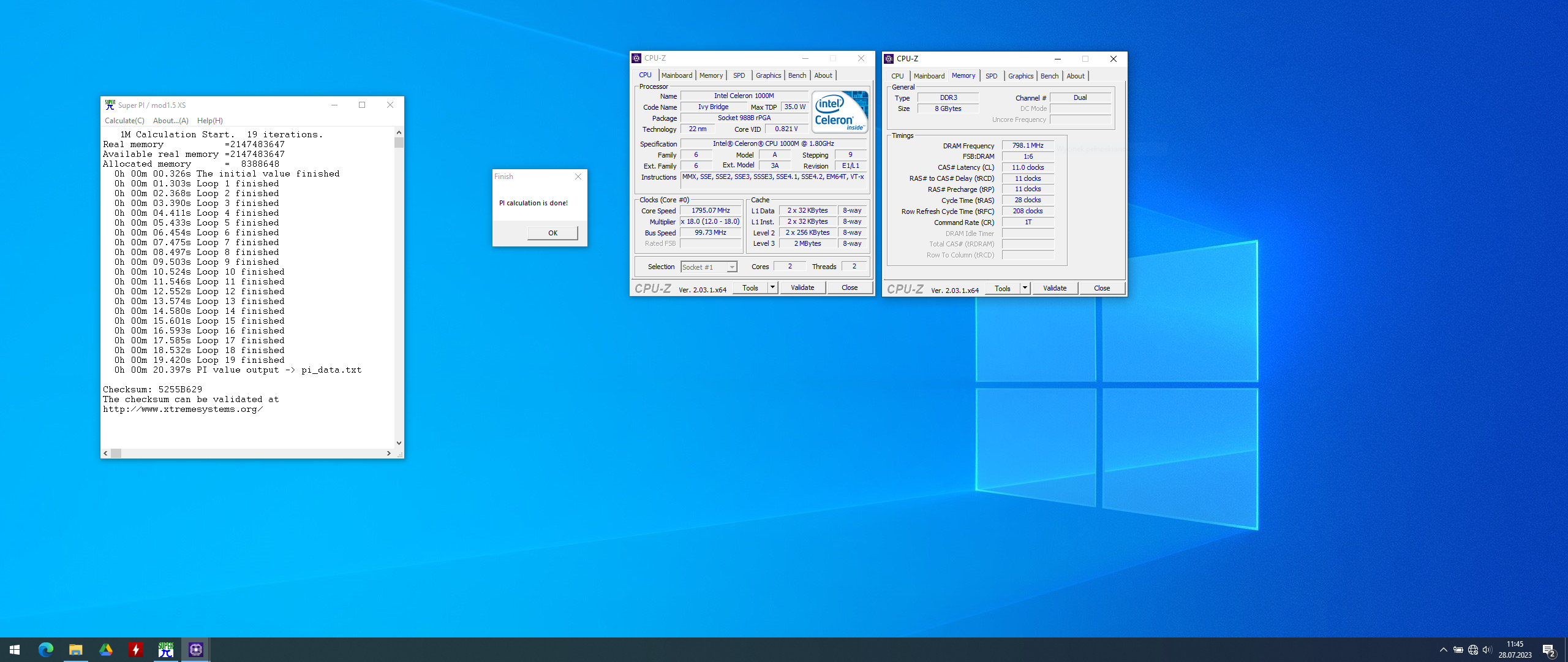This screenshot has width=1568, height=662.
Task: Switch to Memory tab in left CPU-Z
Action: [711, 75]
